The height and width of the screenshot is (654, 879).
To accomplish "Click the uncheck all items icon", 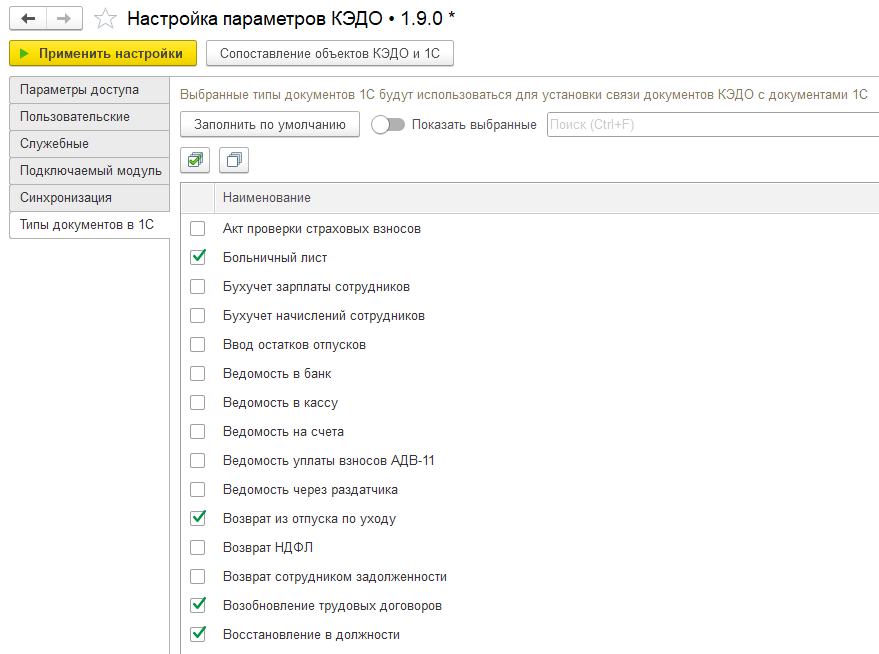I will 234,160.
